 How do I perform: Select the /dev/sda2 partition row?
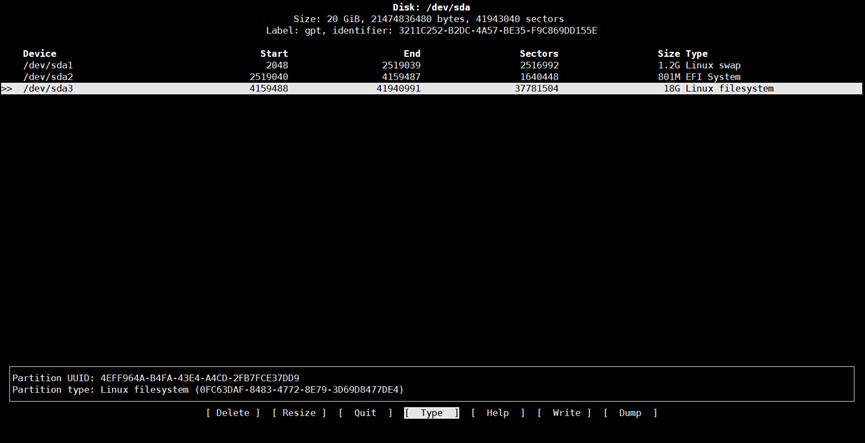click(x=48, y=77)
